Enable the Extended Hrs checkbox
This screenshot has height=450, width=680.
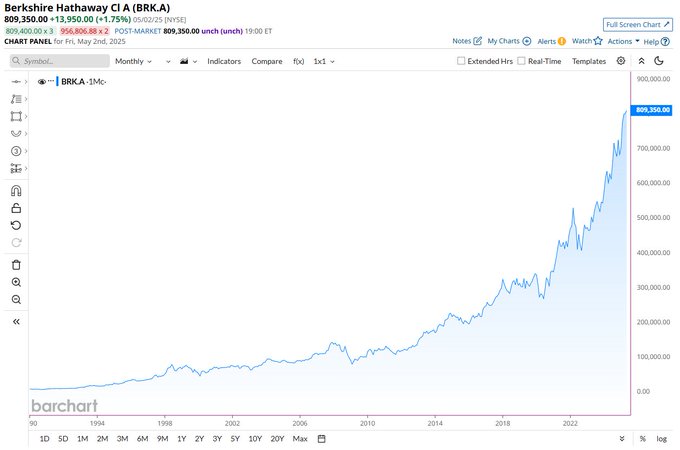[x=461, y=61]
